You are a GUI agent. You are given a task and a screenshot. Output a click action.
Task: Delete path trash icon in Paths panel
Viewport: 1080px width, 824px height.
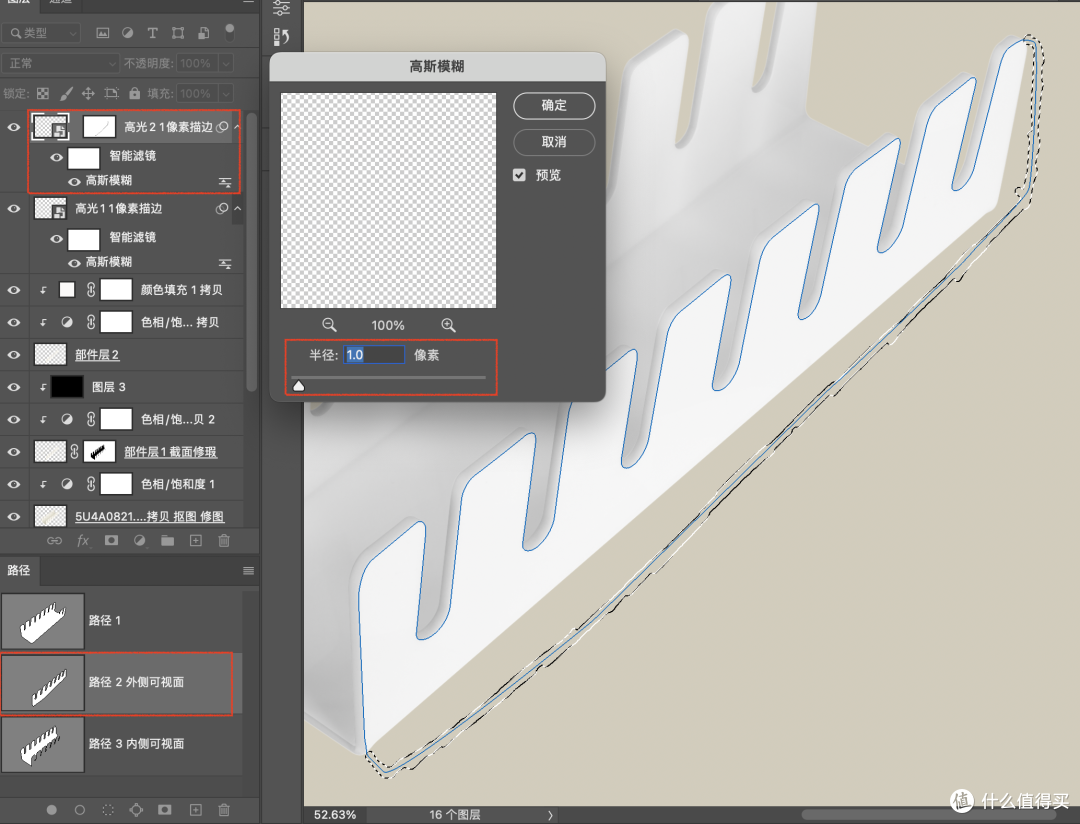224,810
